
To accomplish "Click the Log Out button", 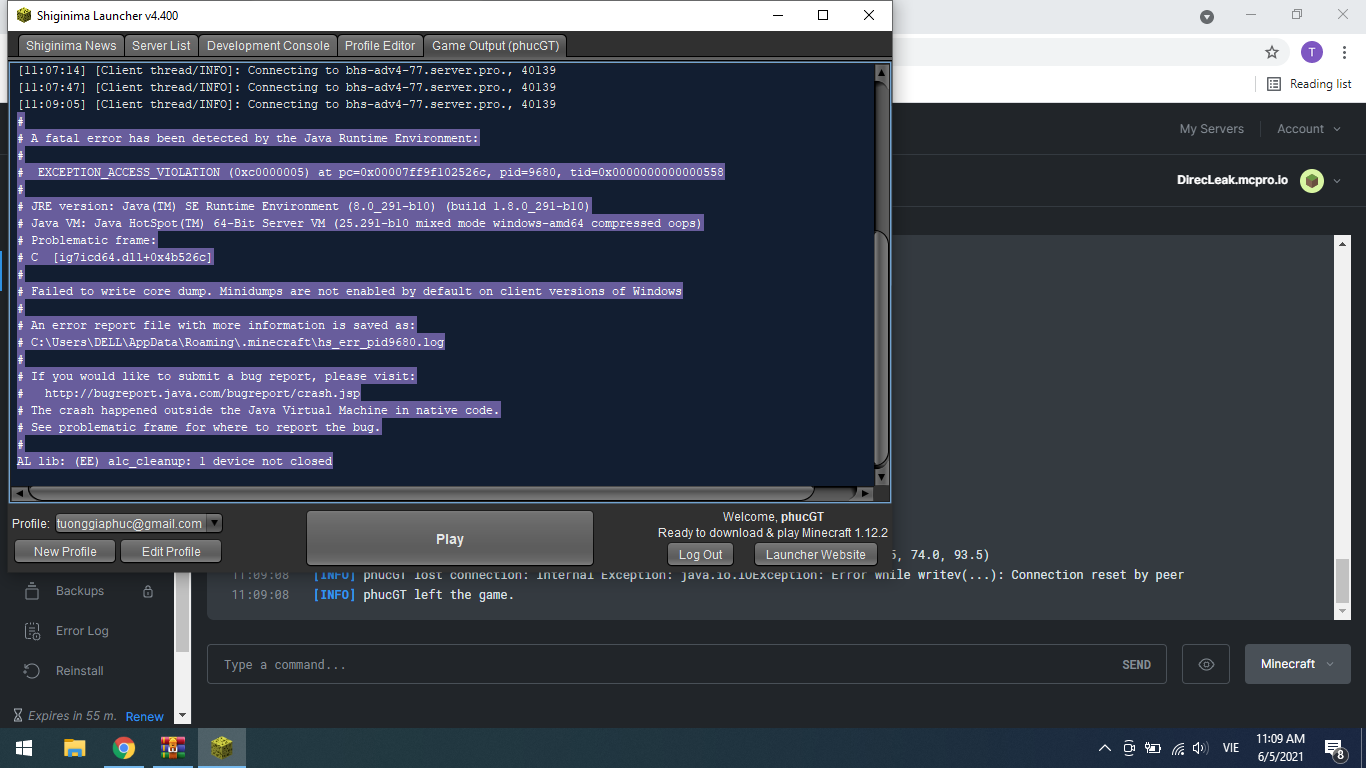I will click(x=700, y=554).
